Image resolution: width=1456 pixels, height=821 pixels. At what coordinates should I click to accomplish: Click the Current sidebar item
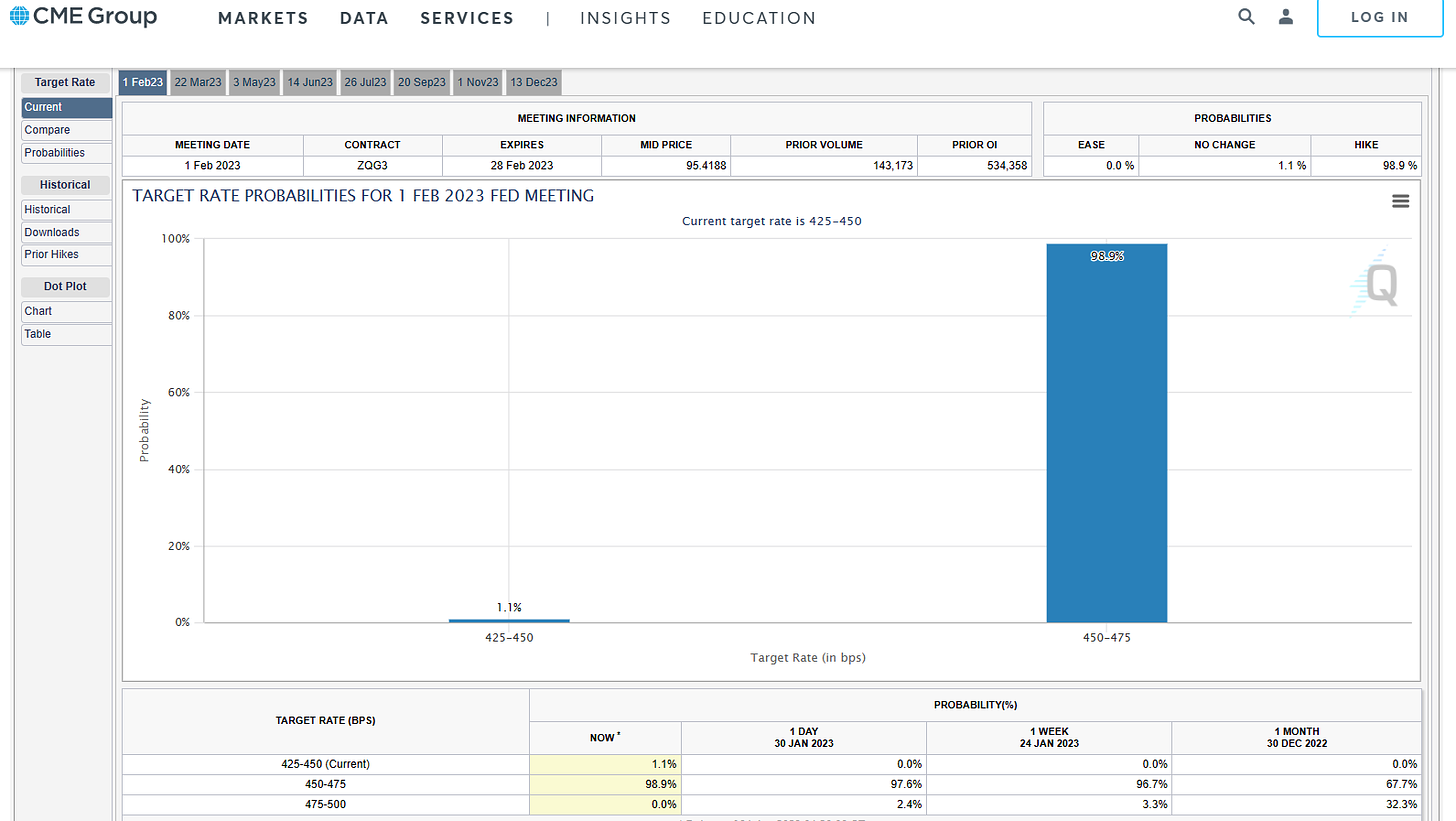pyautogui.click(x=67, y=108)
